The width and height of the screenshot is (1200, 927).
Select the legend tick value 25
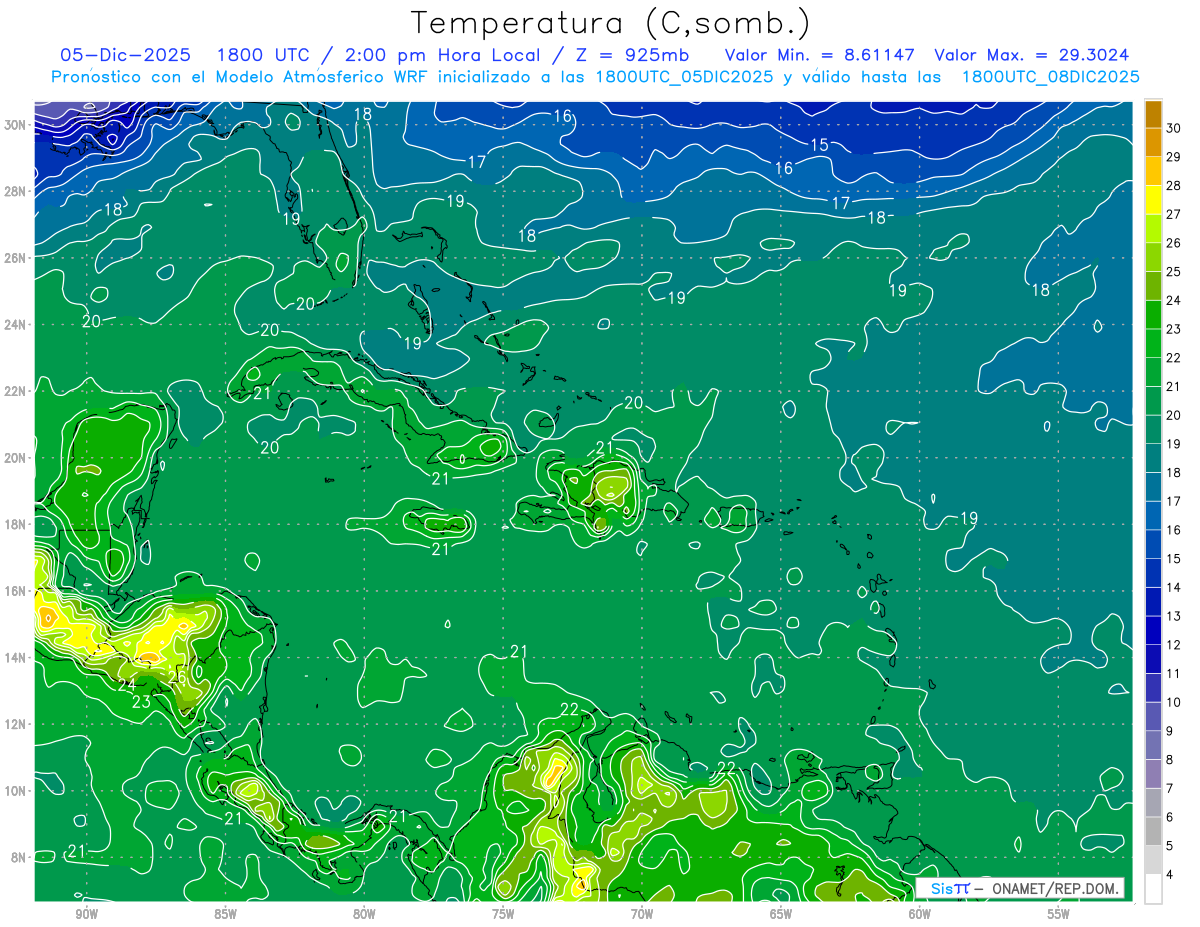(1173, 271)
